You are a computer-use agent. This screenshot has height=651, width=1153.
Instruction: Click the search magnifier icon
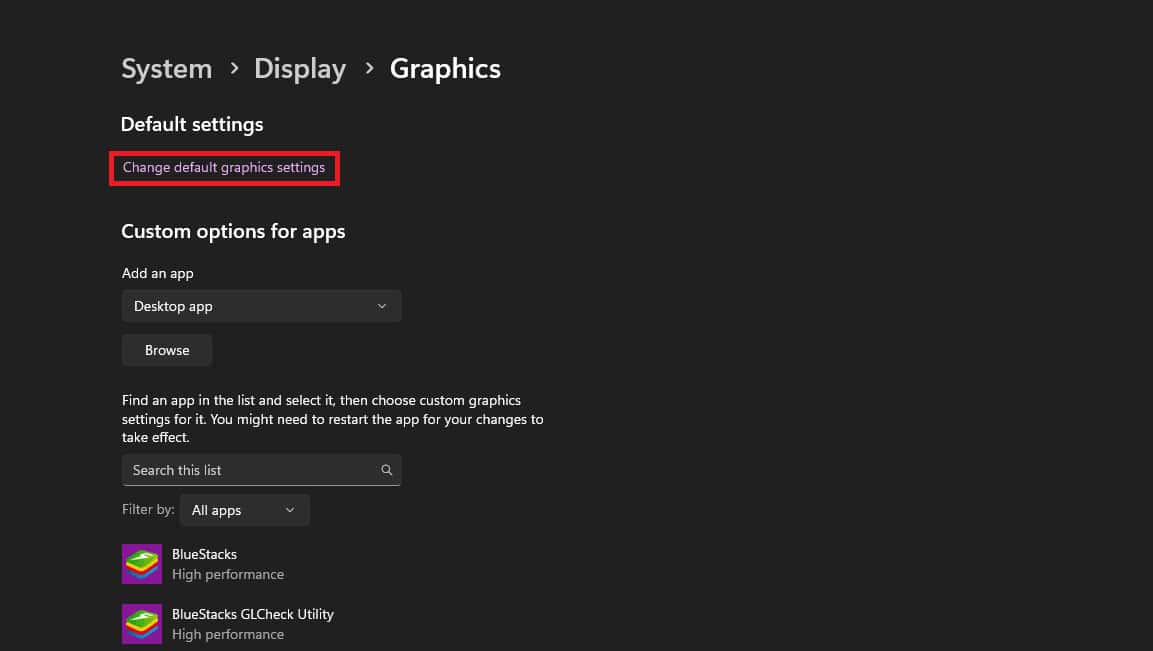(387, 470)
